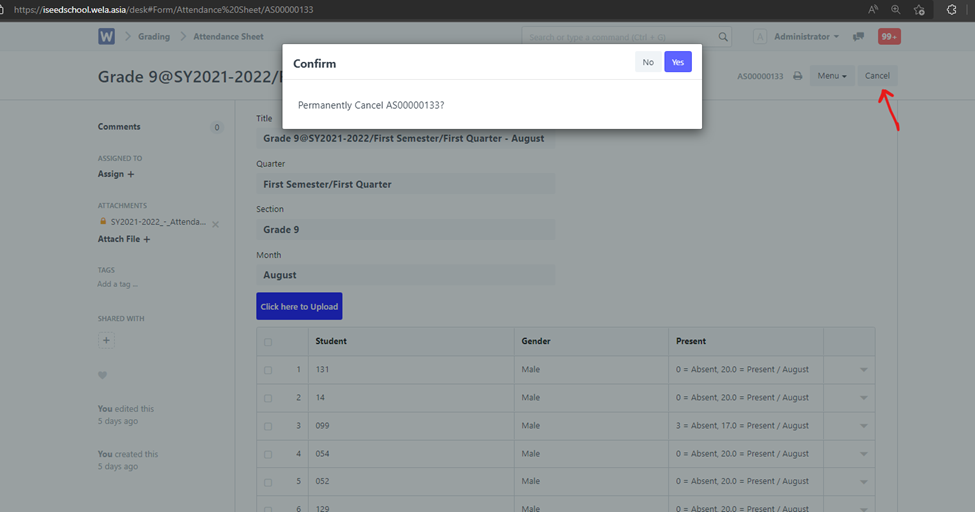Check the row 3 checkbox for student 099

(268, 426)
